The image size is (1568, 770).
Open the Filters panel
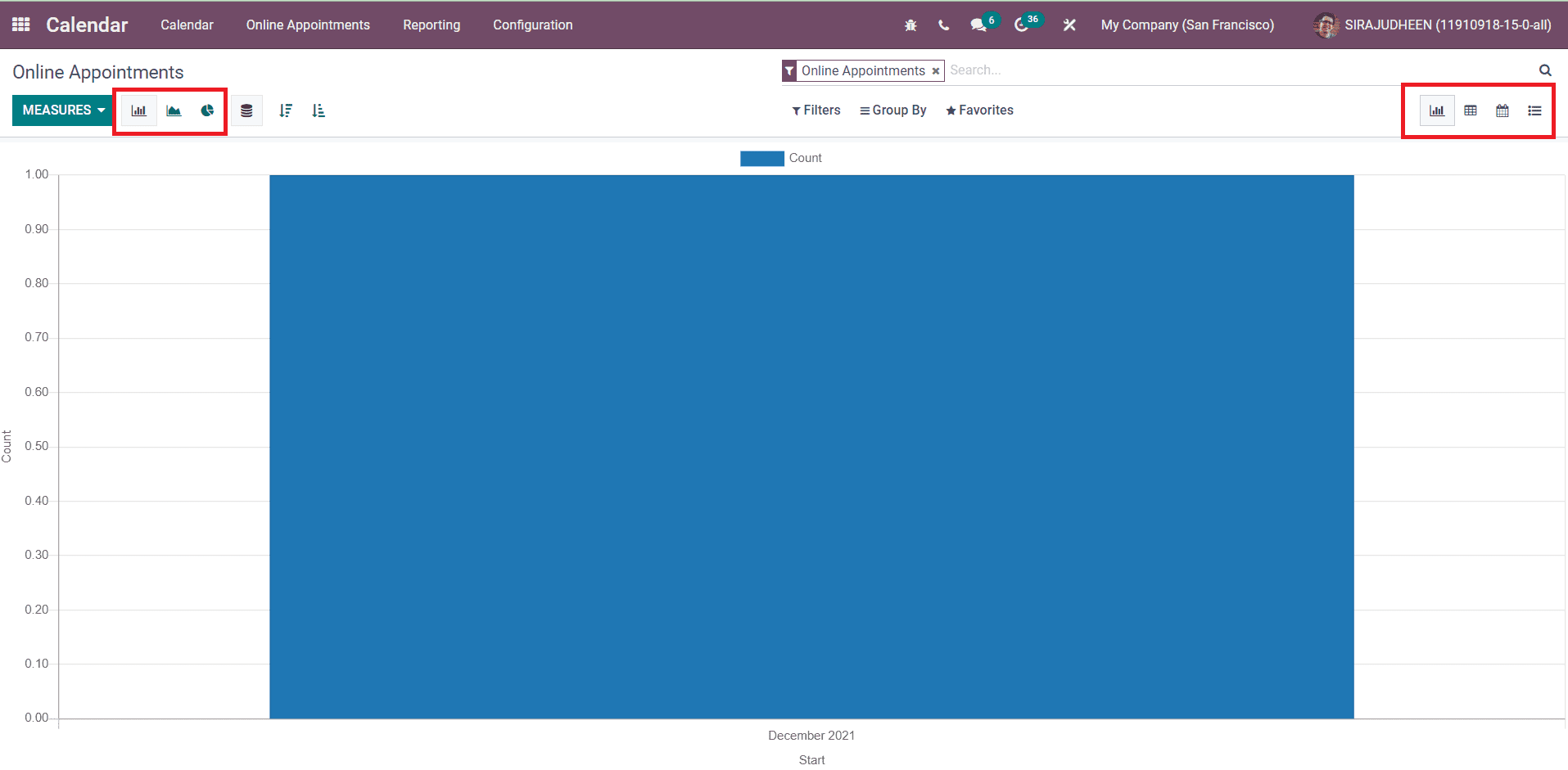(x=816, y=110)
